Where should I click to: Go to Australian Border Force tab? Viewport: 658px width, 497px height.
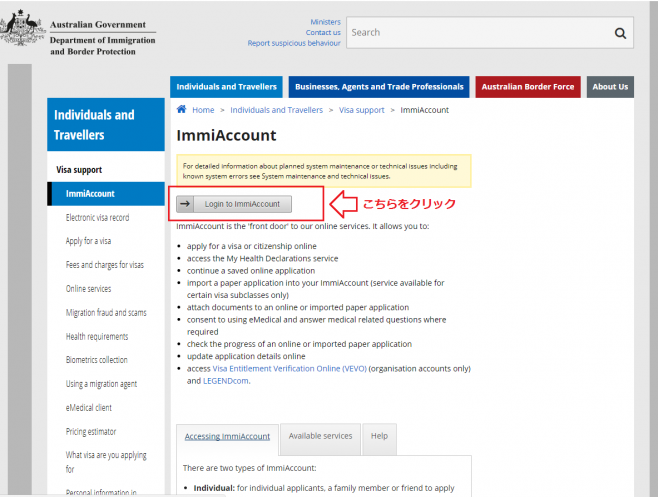pos(528,87)
